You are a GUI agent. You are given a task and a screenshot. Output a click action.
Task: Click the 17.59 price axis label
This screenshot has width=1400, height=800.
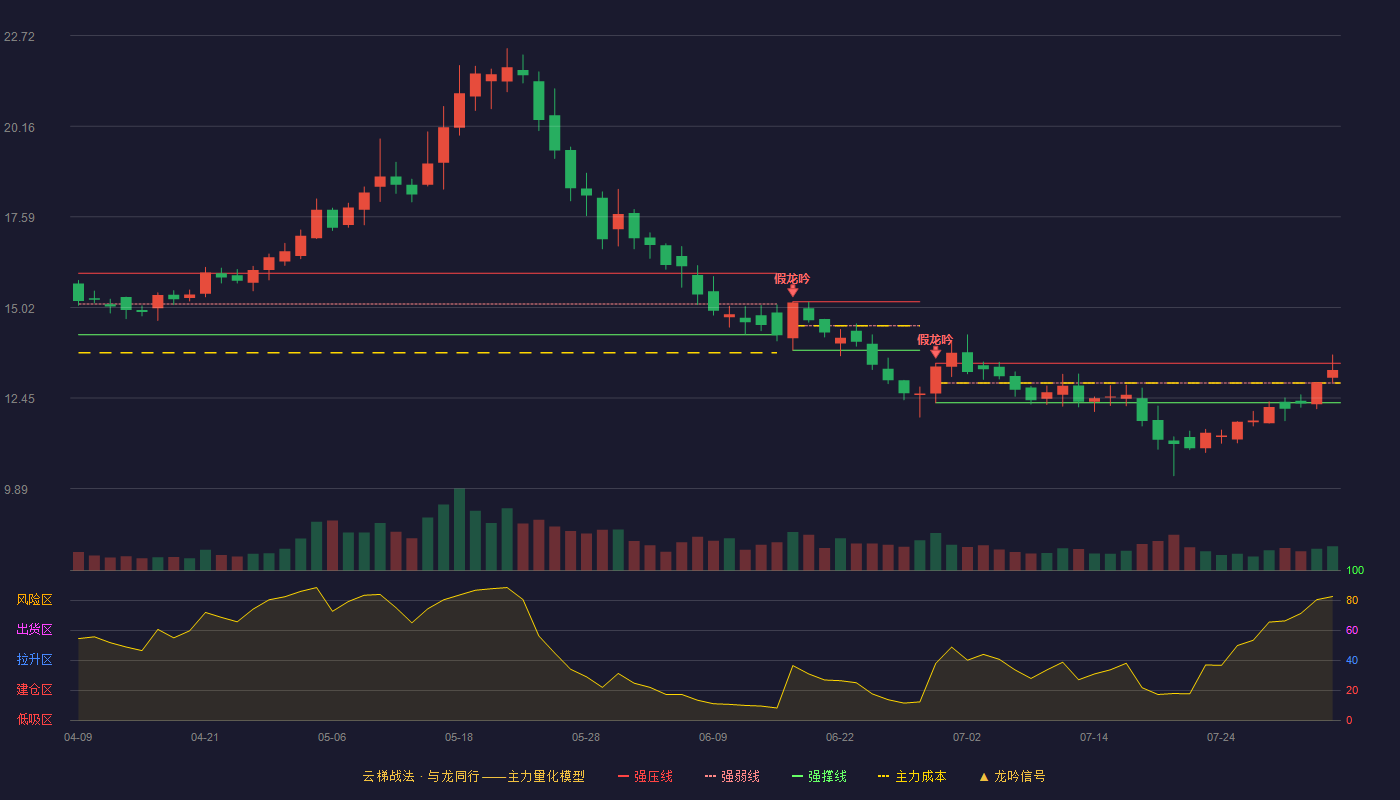[x=19, y=218]
